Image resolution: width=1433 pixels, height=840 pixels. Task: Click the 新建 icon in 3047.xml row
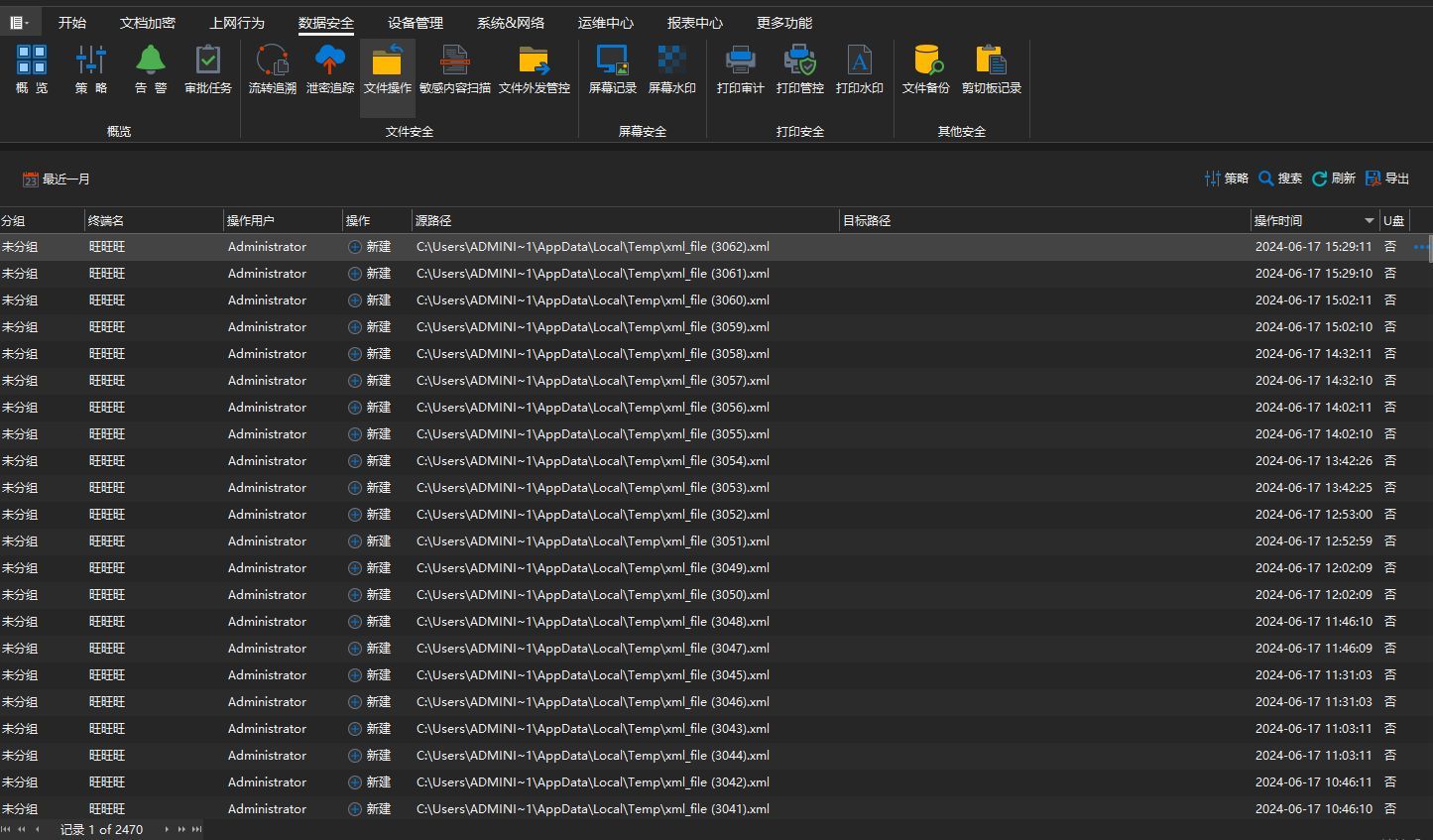pos(355,649)
